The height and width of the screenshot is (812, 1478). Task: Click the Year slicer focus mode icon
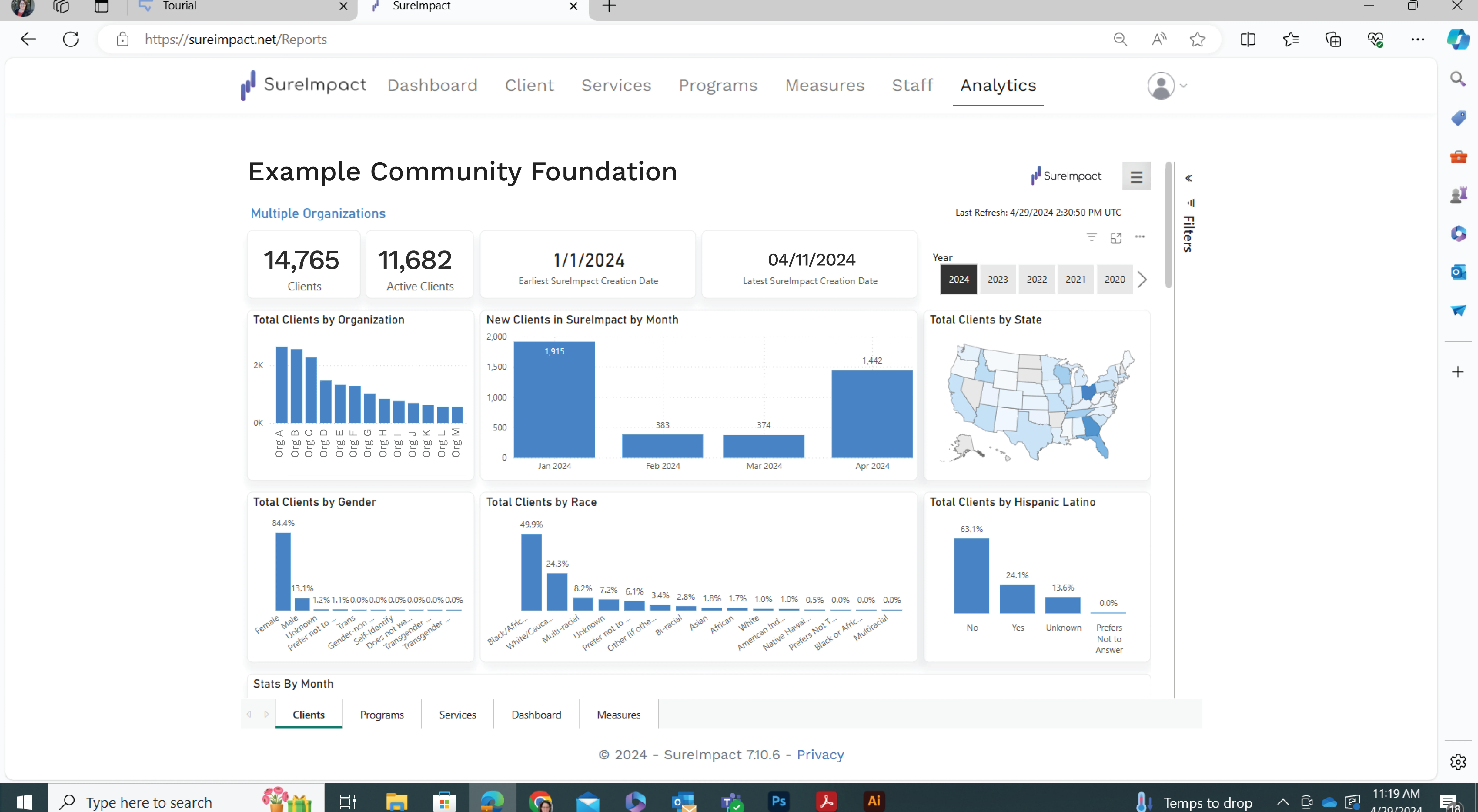1116,238
